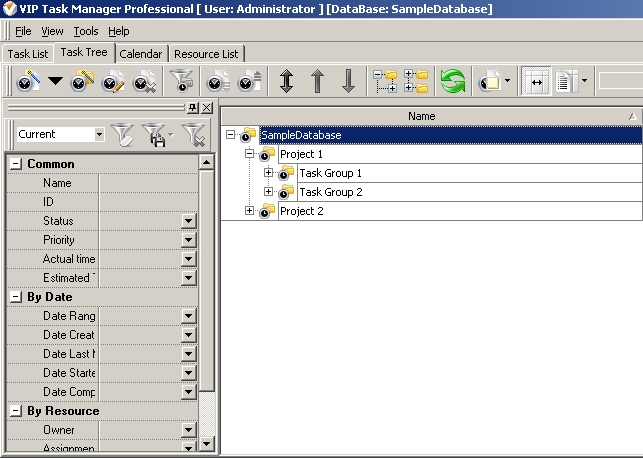This screenshot has height=458, width=643.
Task: Expand the Project 2 tree node
Action: coord(249,211)
